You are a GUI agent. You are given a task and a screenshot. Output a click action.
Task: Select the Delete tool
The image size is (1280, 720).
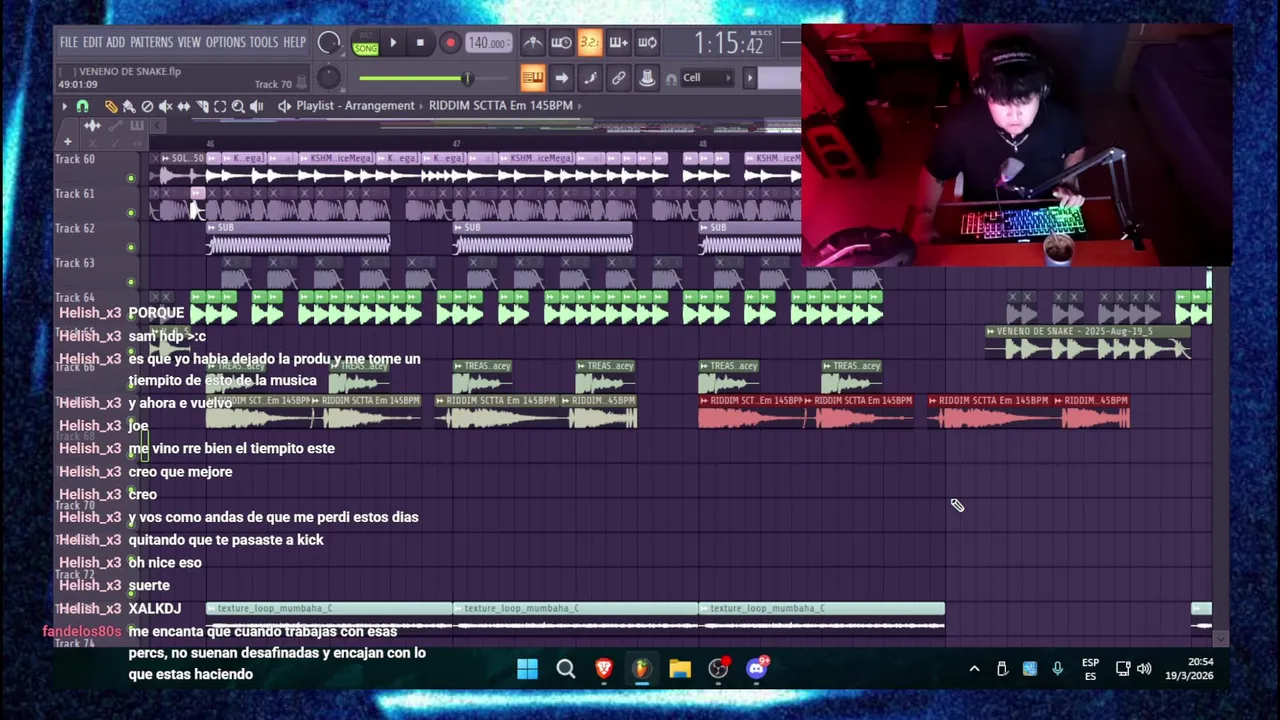(x=147, y=106)
